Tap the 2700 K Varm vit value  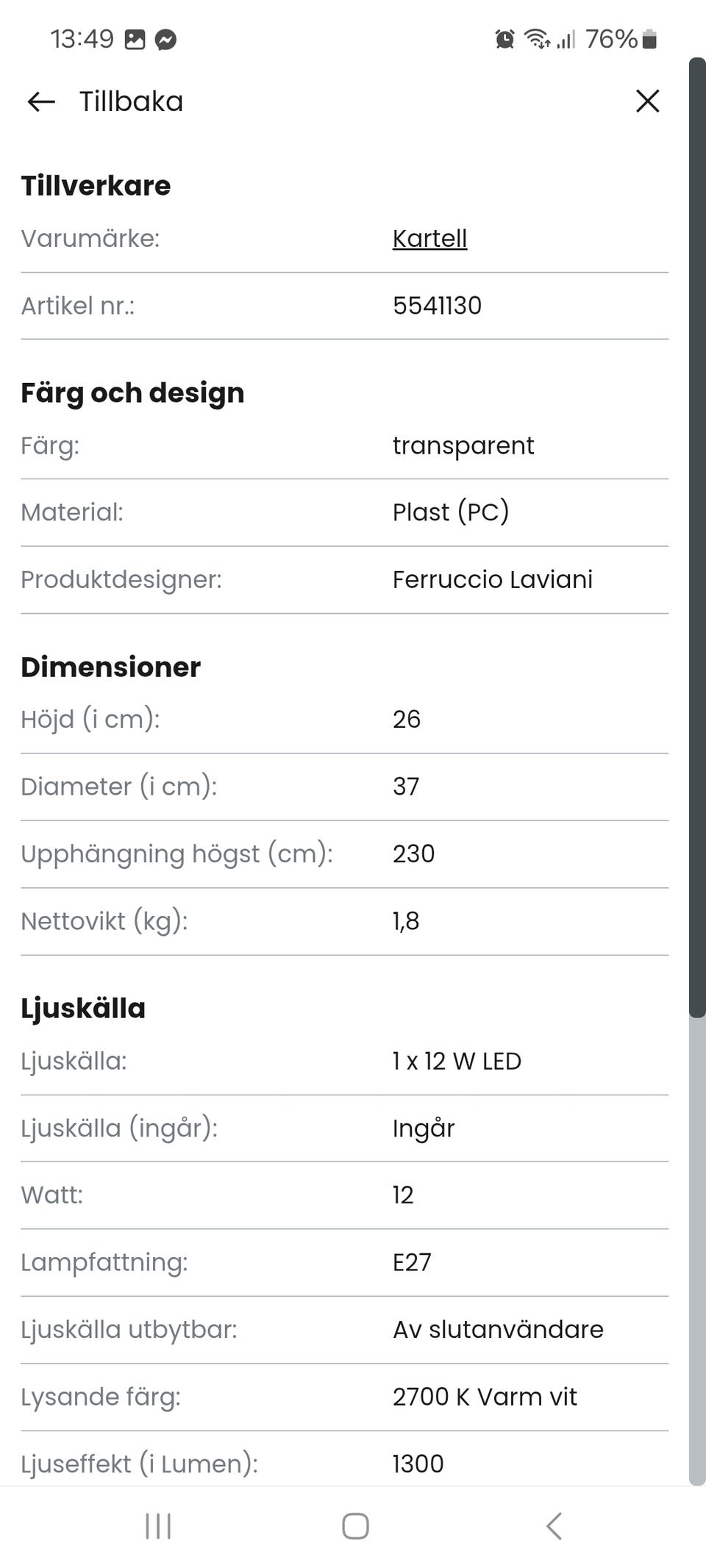[x=484, y=1397]
